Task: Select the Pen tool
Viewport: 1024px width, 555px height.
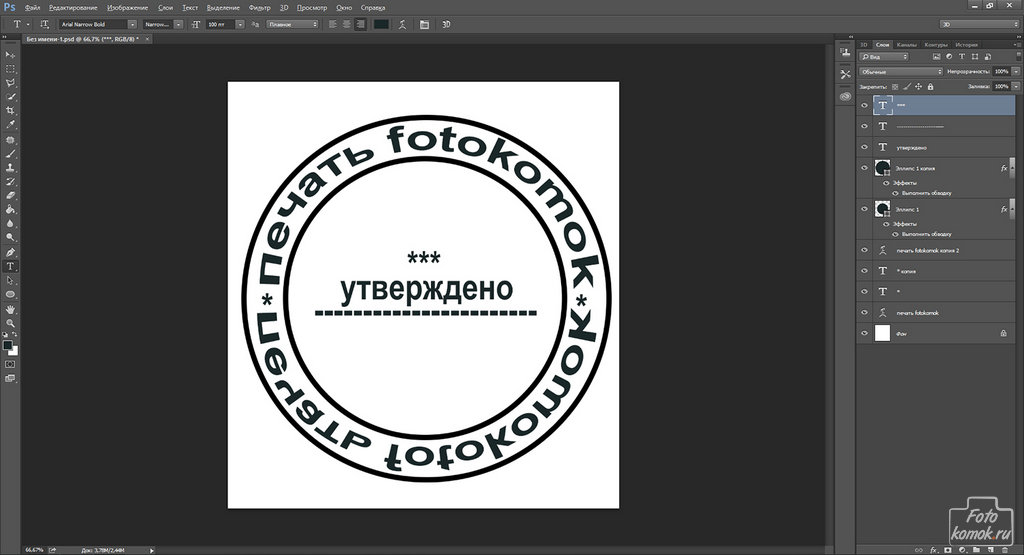Action: coord(10,253)
